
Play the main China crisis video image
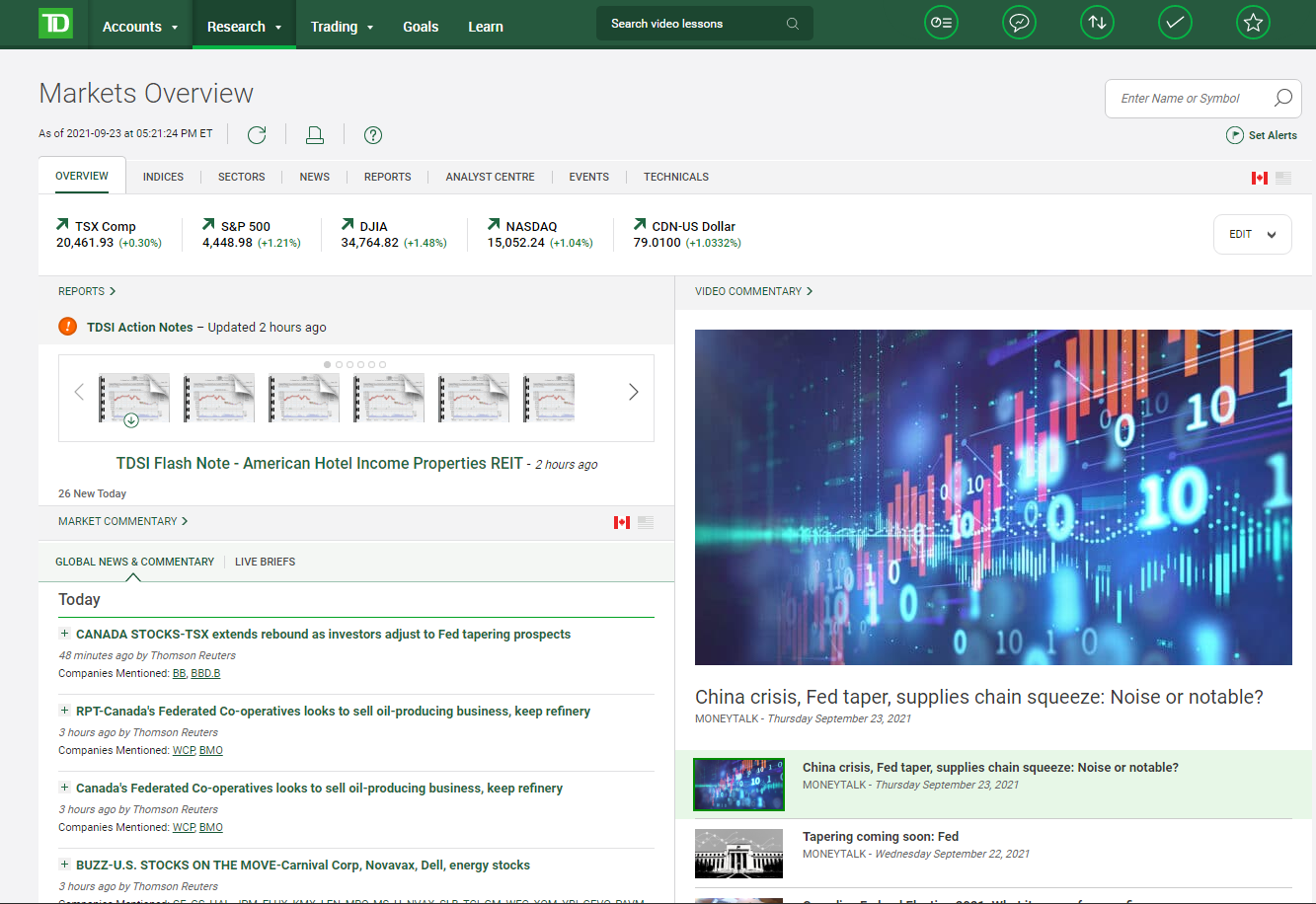tap(993, 497)
